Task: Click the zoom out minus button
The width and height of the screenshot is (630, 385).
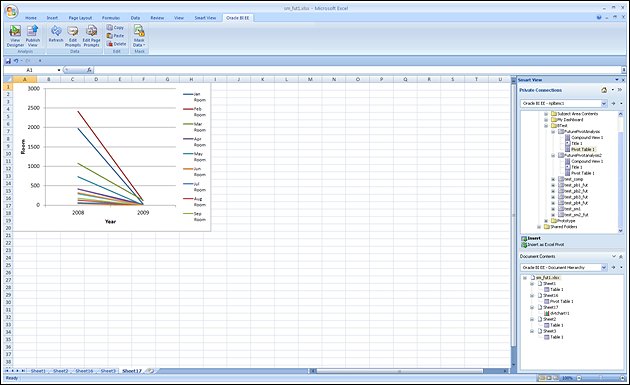Action: click(579, 378)
